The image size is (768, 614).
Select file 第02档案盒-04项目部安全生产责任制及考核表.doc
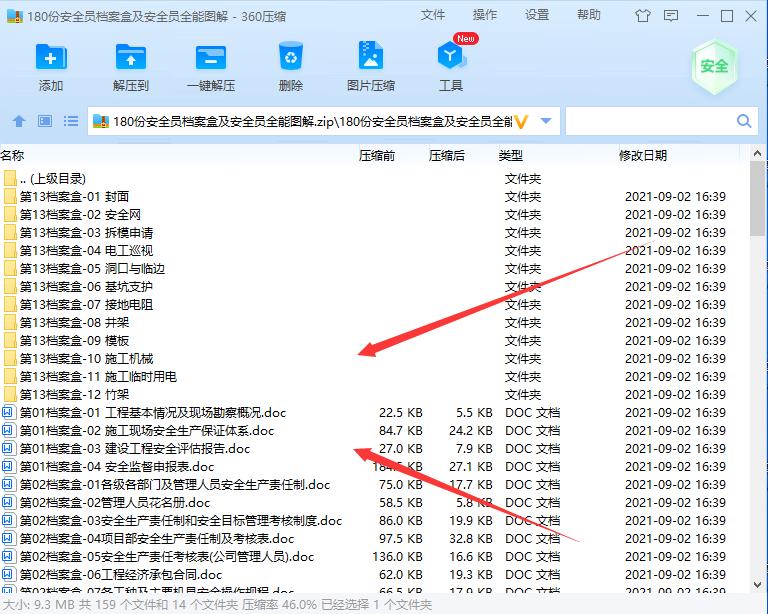point(375,539)
